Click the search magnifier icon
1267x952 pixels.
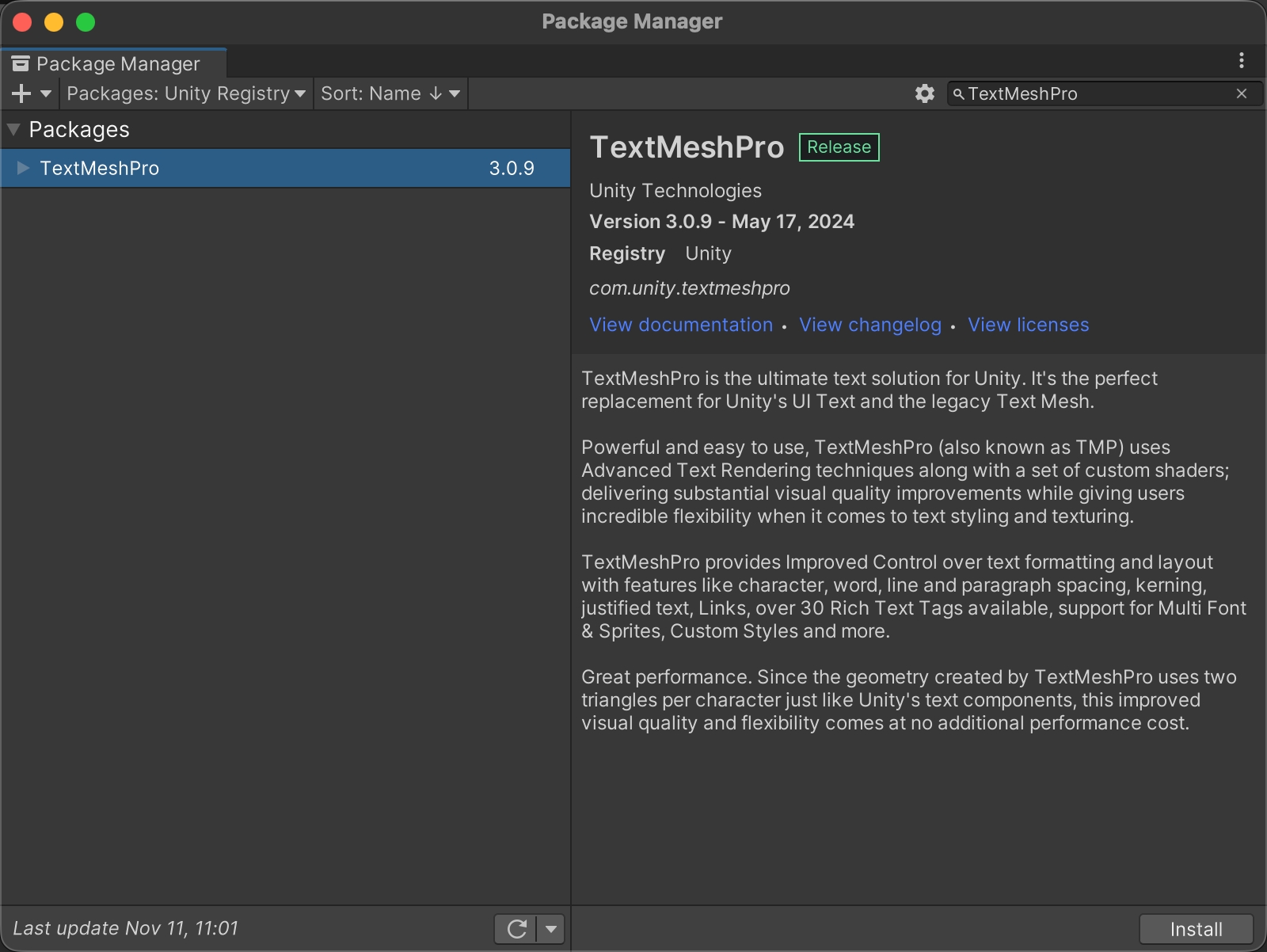pos(958,94)
